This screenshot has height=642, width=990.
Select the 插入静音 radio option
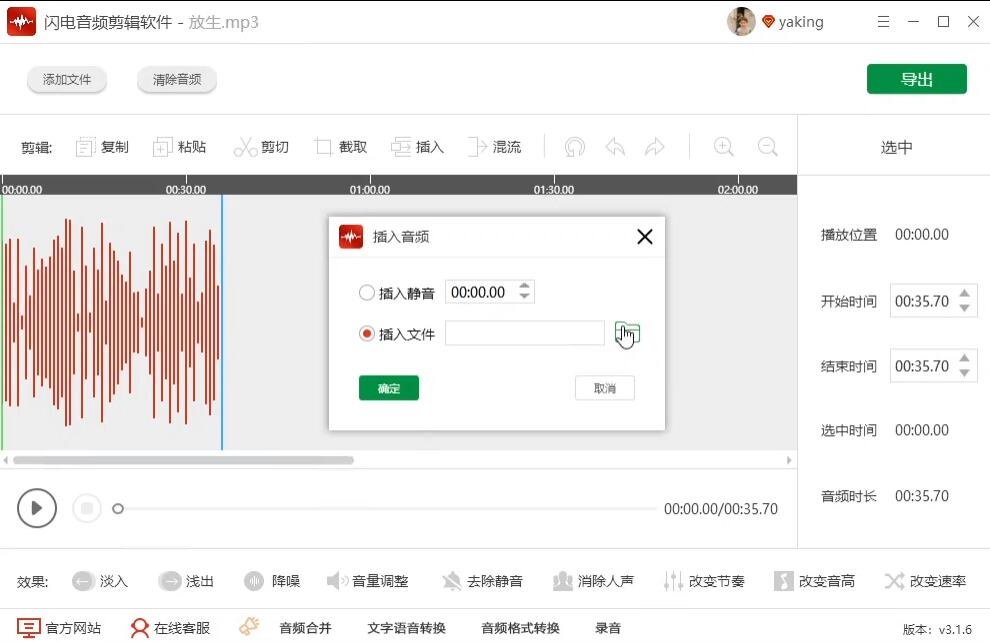pos(367,291)
